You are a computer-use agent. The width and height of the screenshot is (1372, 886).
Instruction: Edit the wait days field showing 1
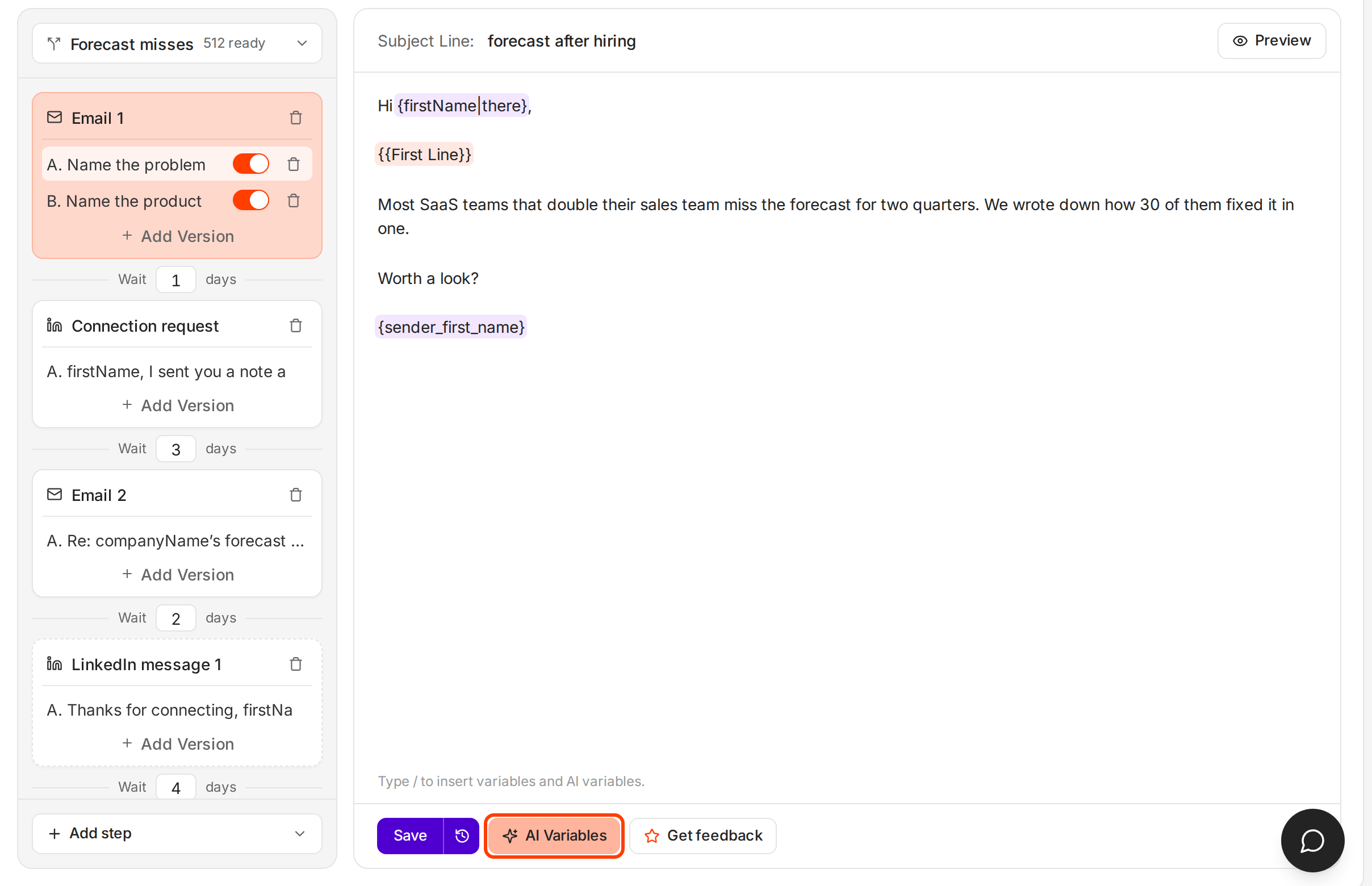(176, 279)
